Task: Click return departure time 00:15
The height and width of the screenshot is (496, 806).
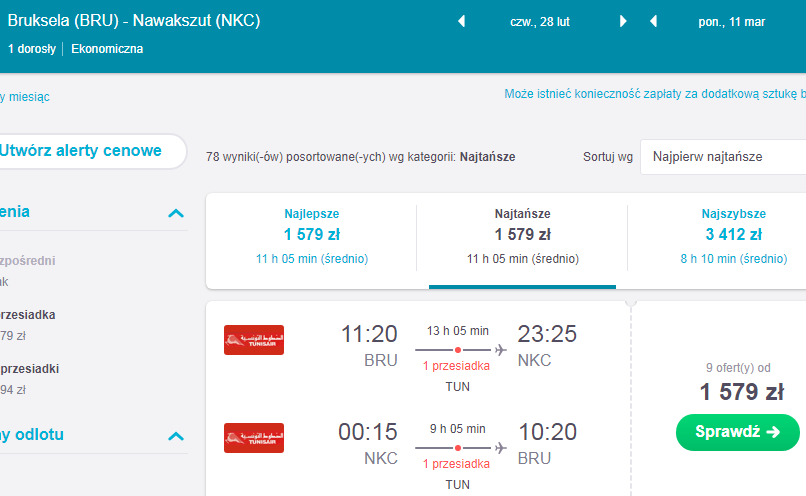Action: [368, 432]
